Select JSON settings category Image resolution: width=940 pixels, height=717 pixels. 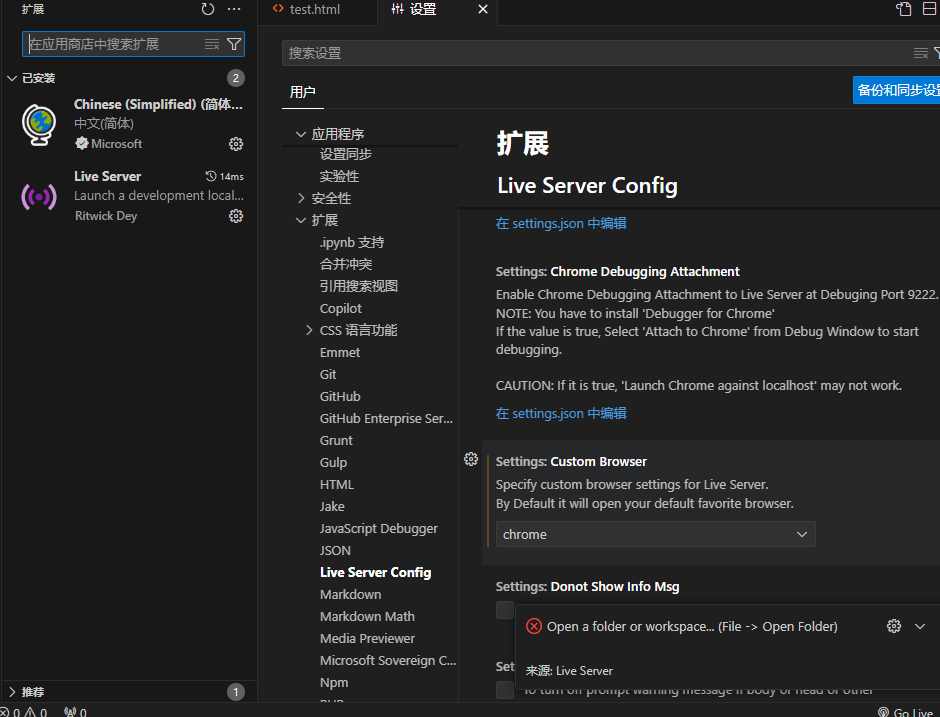[x=335, y=550]
